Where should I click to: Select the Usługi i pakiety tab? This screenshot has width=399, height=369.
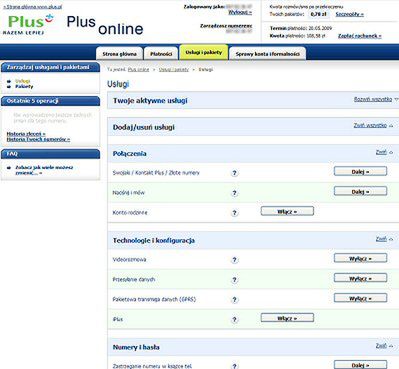(204, 52)
